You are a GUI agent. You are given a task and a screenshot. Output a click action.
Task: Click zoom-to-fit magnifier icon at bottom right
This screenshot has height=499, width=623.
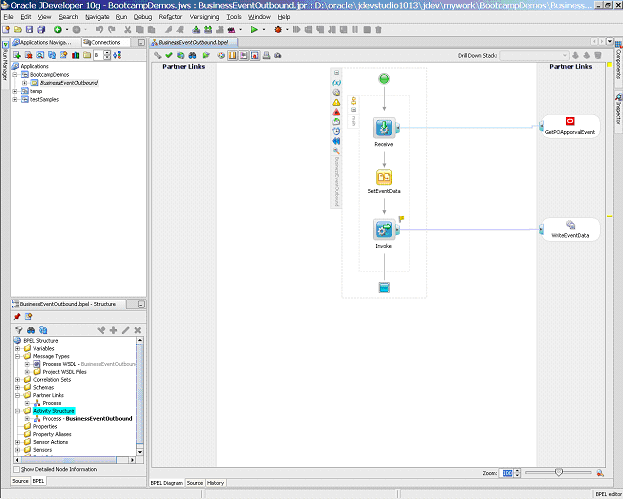point(600,473)
